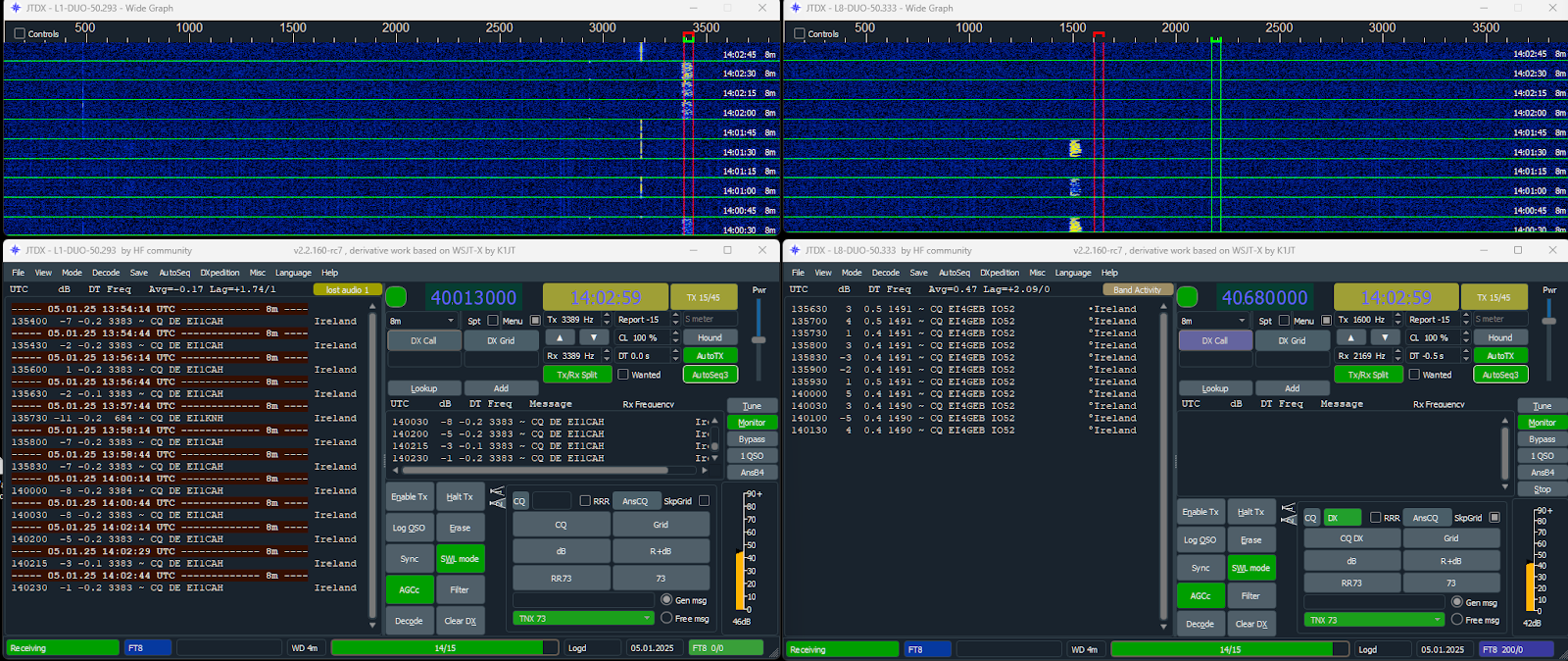Click JTDX app icon in L8-DUO-50.333 main window title

pyautogui.click(x=795, y=250)
